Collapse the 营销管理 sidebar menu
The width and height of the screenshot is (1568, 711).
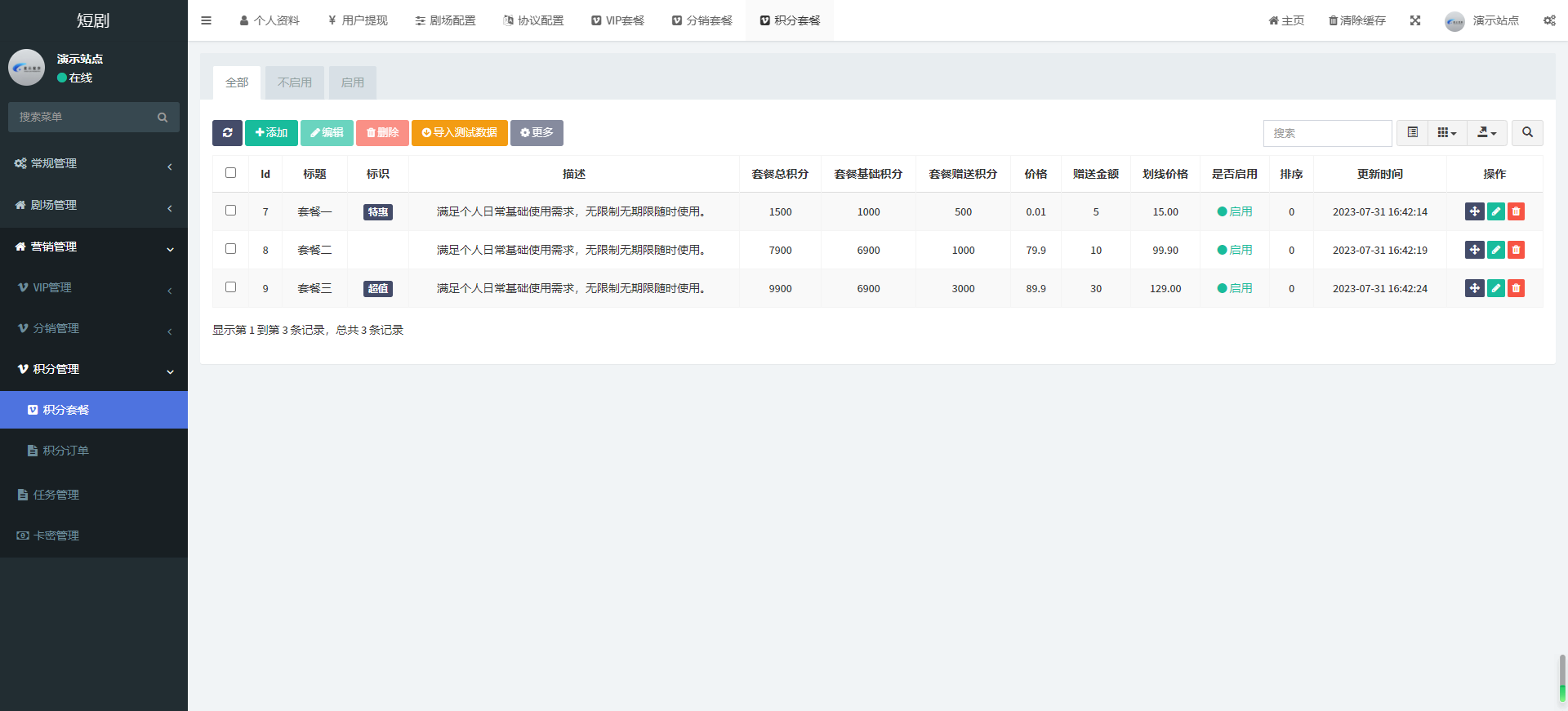94,247
